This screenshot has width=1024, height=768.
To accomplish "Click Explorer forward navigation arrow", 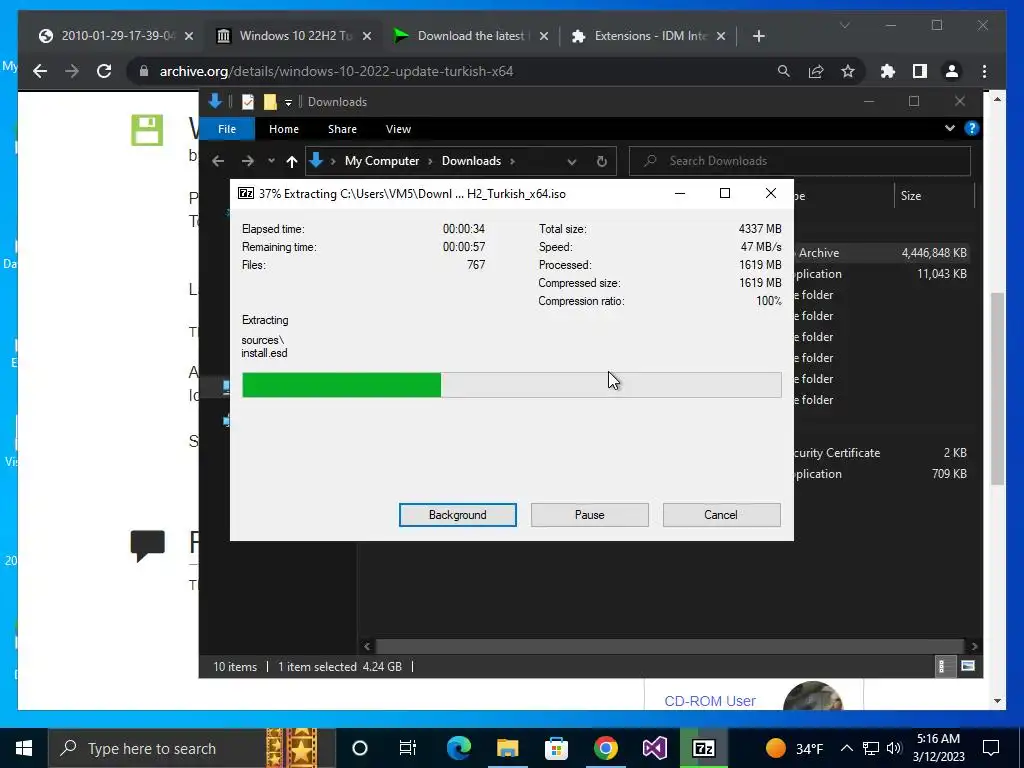I will (248, 161).
